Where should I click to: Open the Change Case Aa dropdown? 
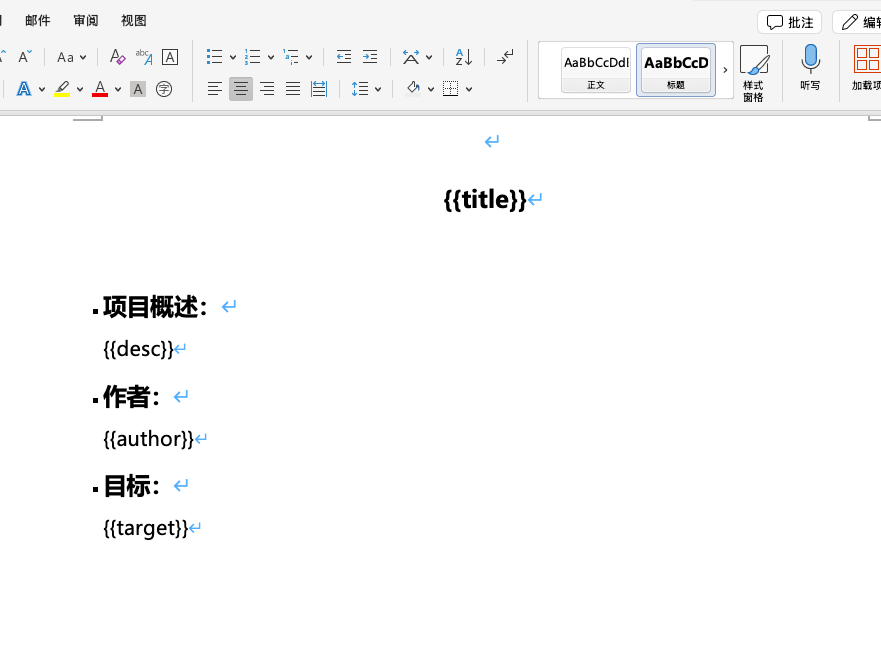71,57
